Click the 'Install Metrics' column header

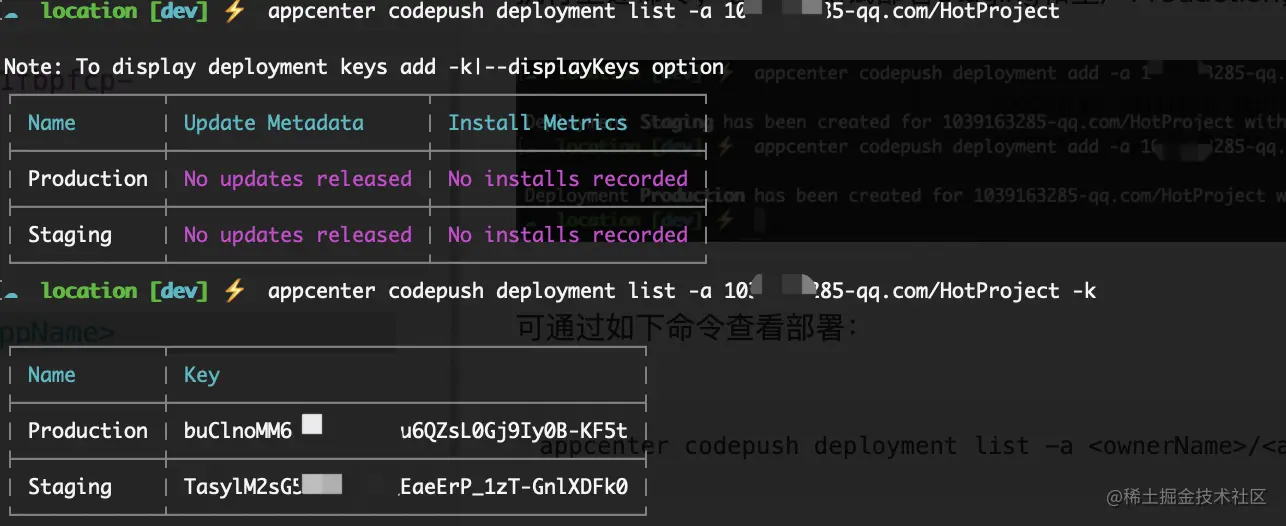tap(537, 123)
